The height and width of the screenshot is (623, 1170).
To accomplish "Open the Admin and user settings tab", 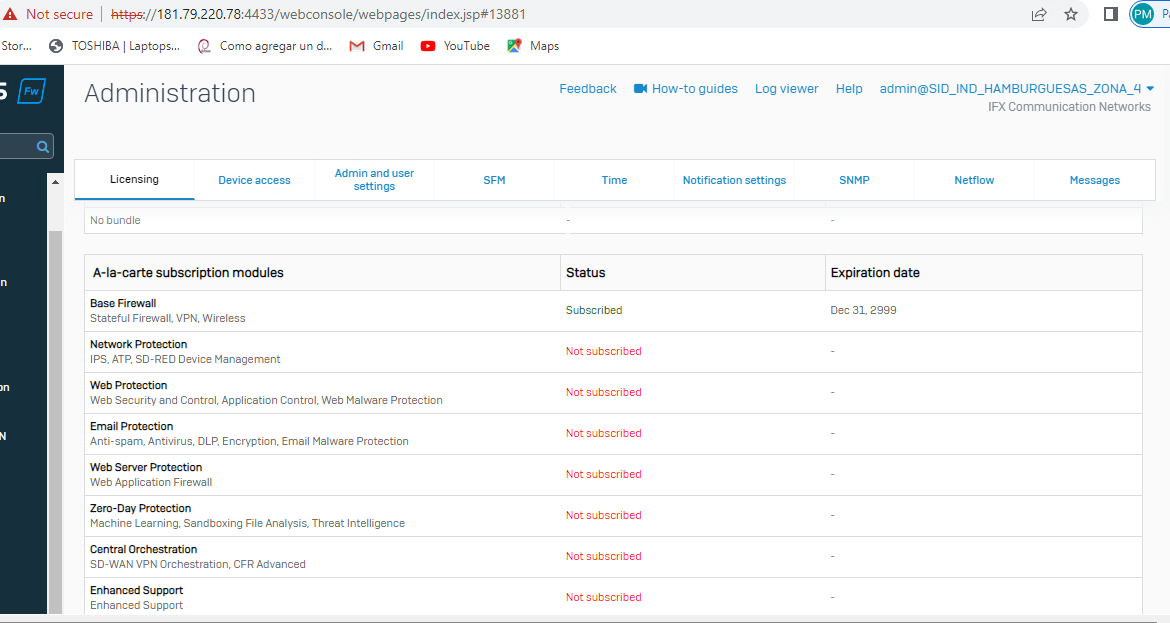I will (374, 180).
